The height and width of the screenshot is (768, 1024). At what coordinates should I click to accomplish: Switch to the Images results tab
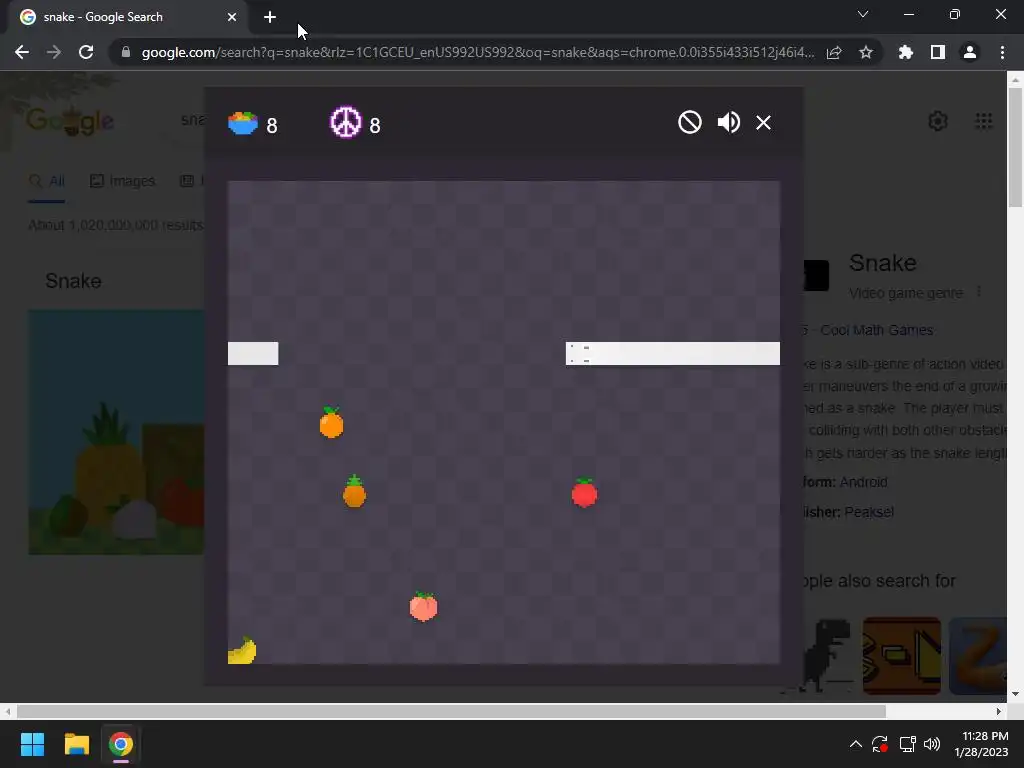tap(123, 181)
